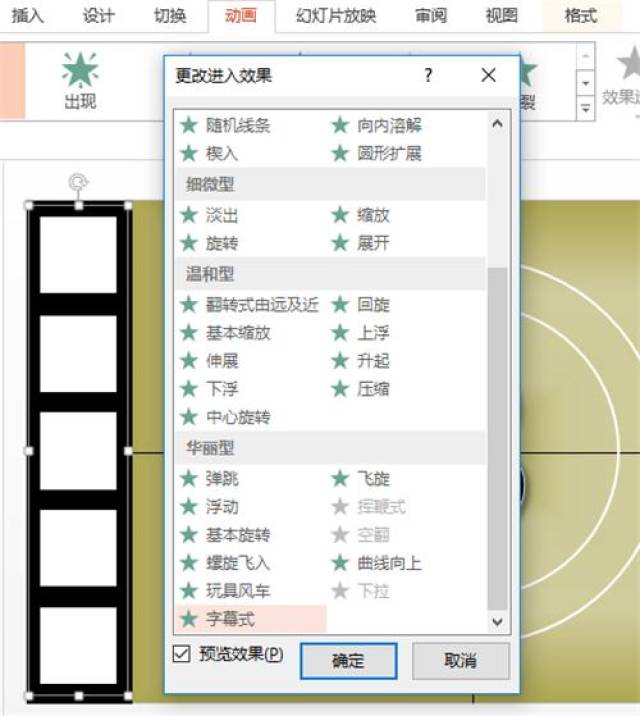The height and width of the screenshot is (716, 640).
Task: Open the 设计 ribbon tab
Action: pos(99,16)
